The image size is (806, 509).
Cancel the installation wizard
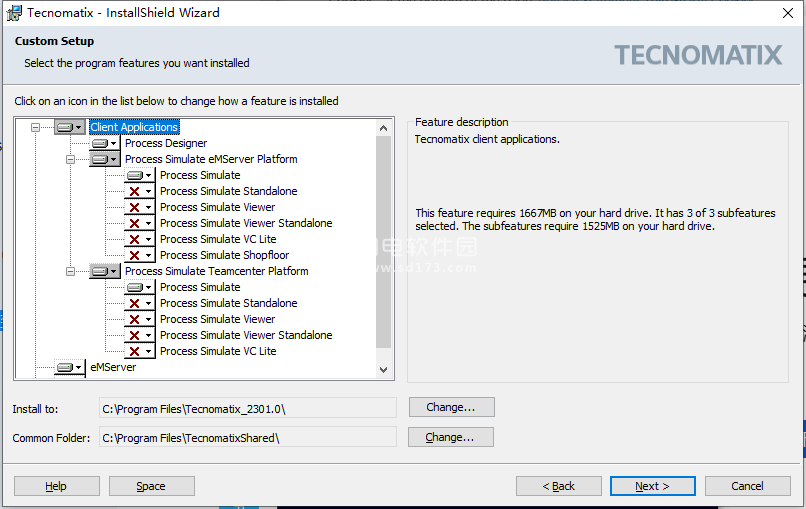[x=747, y=486]
